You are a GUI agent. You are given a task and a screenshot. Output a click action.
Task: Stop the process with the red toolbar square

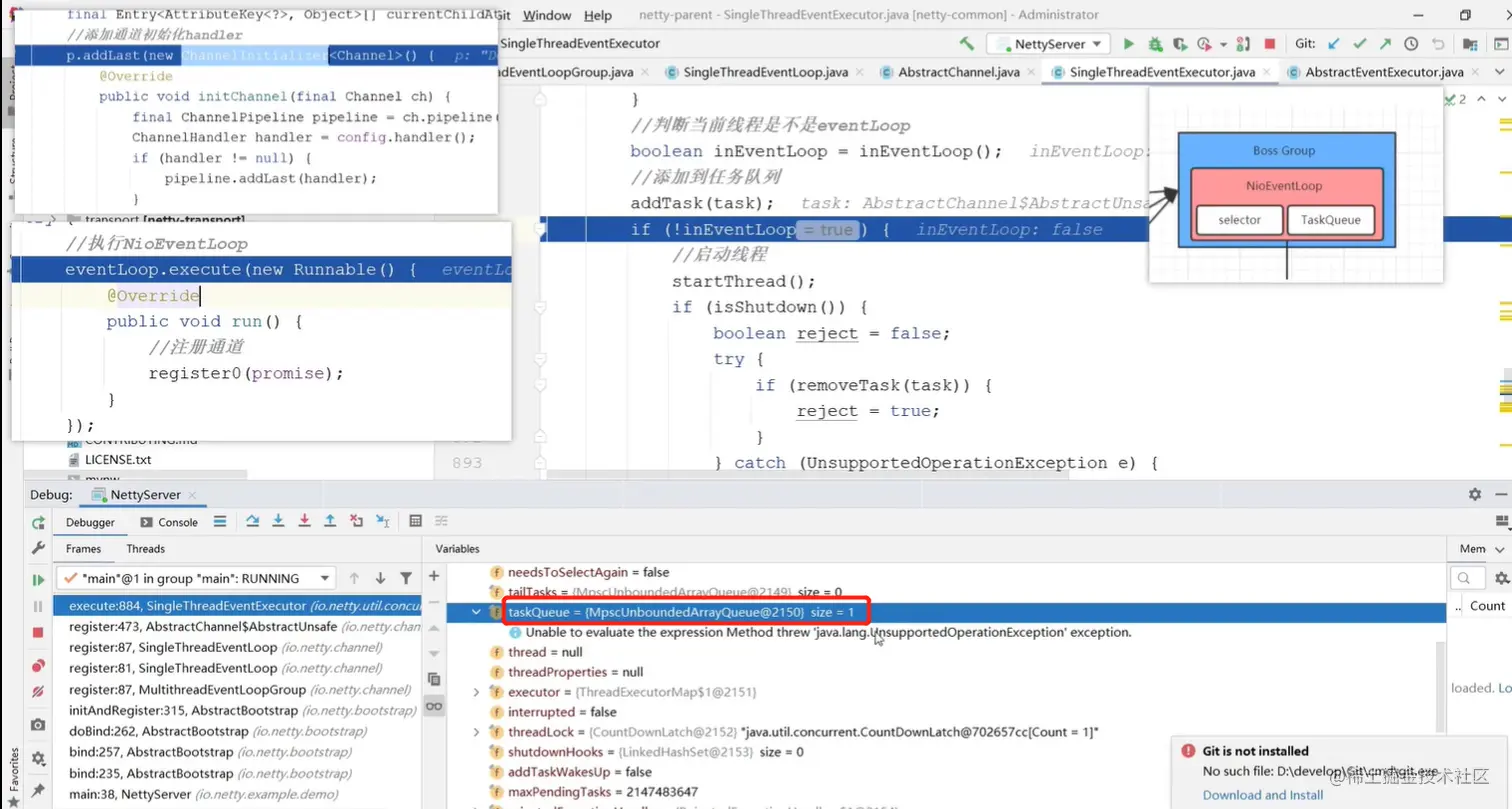click(x=1270, y=44)
